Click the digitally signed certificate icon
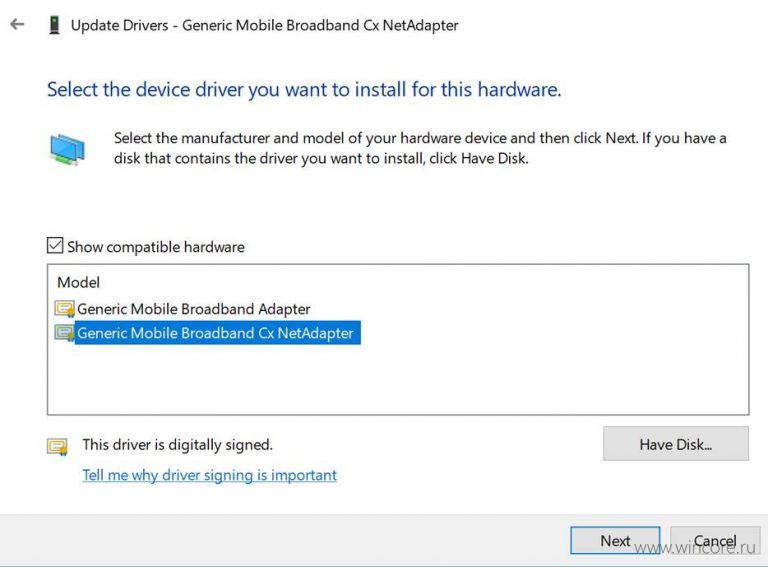This screenshot has height=567, width=768. 57,446
